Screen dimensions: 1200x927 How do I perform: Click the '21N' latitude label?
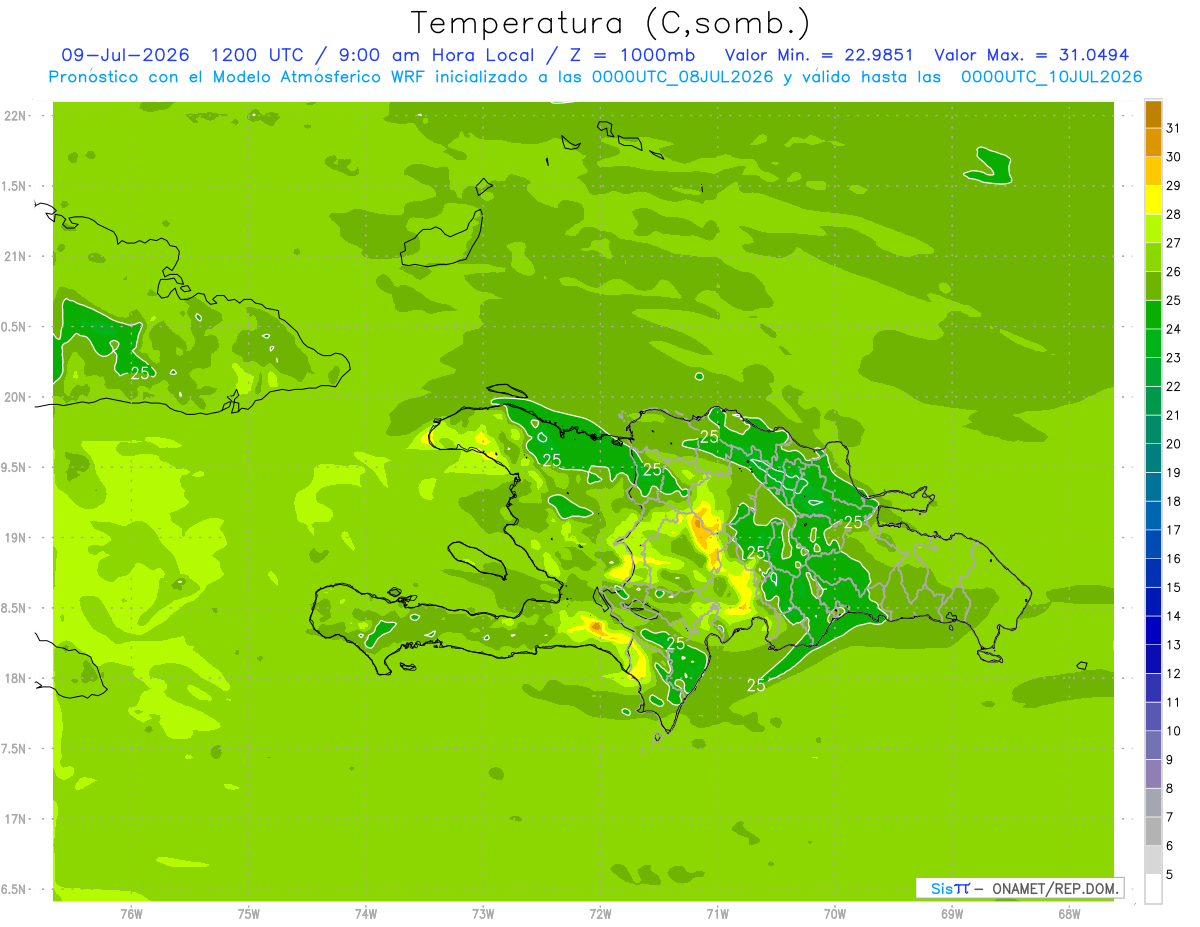[16, 256]
